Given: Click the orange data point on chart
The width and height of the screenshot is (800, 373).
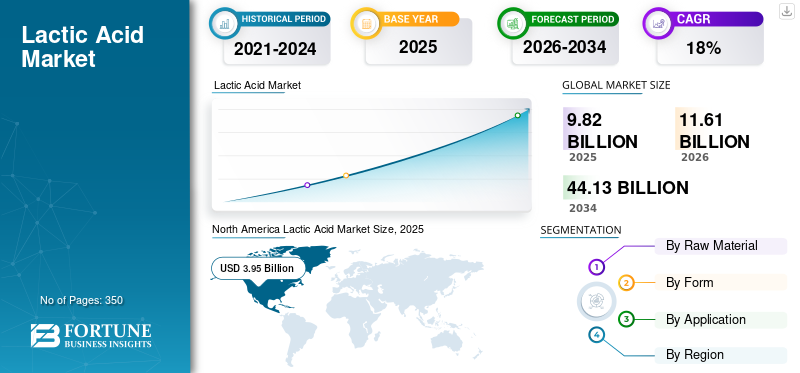Looking at the screenshot, I should [346, 175].
